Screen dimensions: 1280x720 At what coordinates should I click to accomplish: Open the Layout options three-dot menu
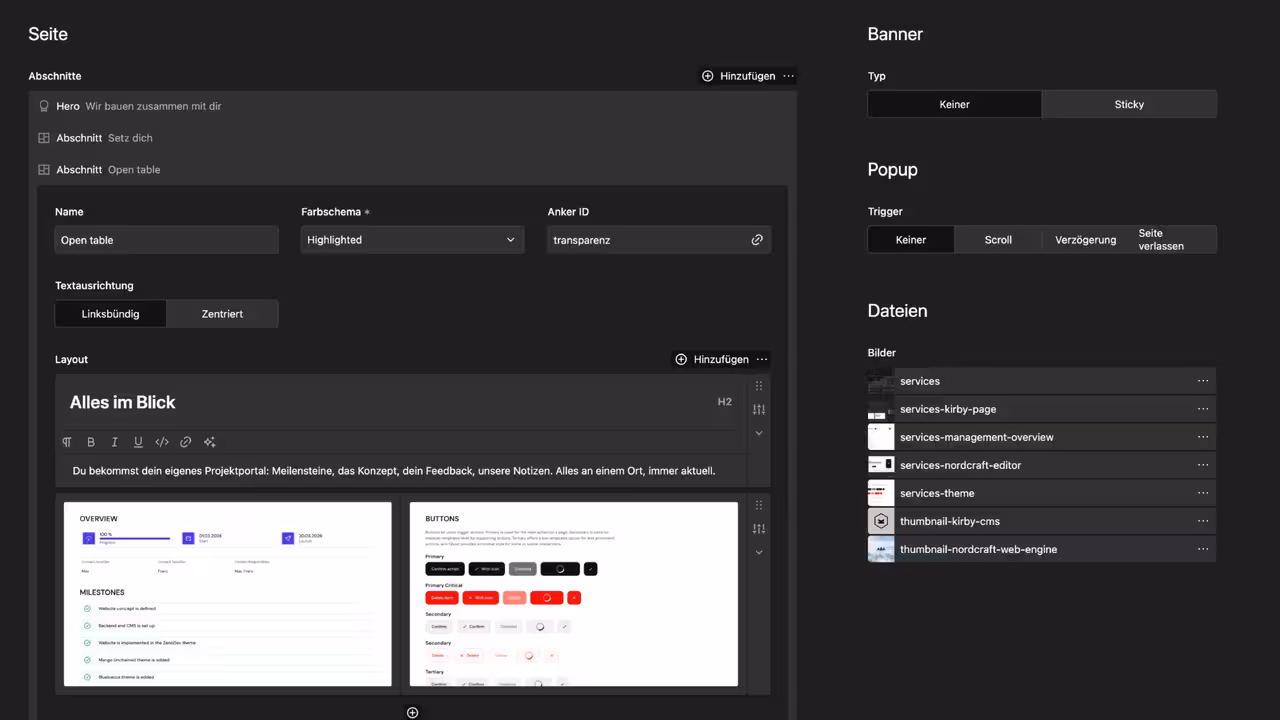[762, 359]
